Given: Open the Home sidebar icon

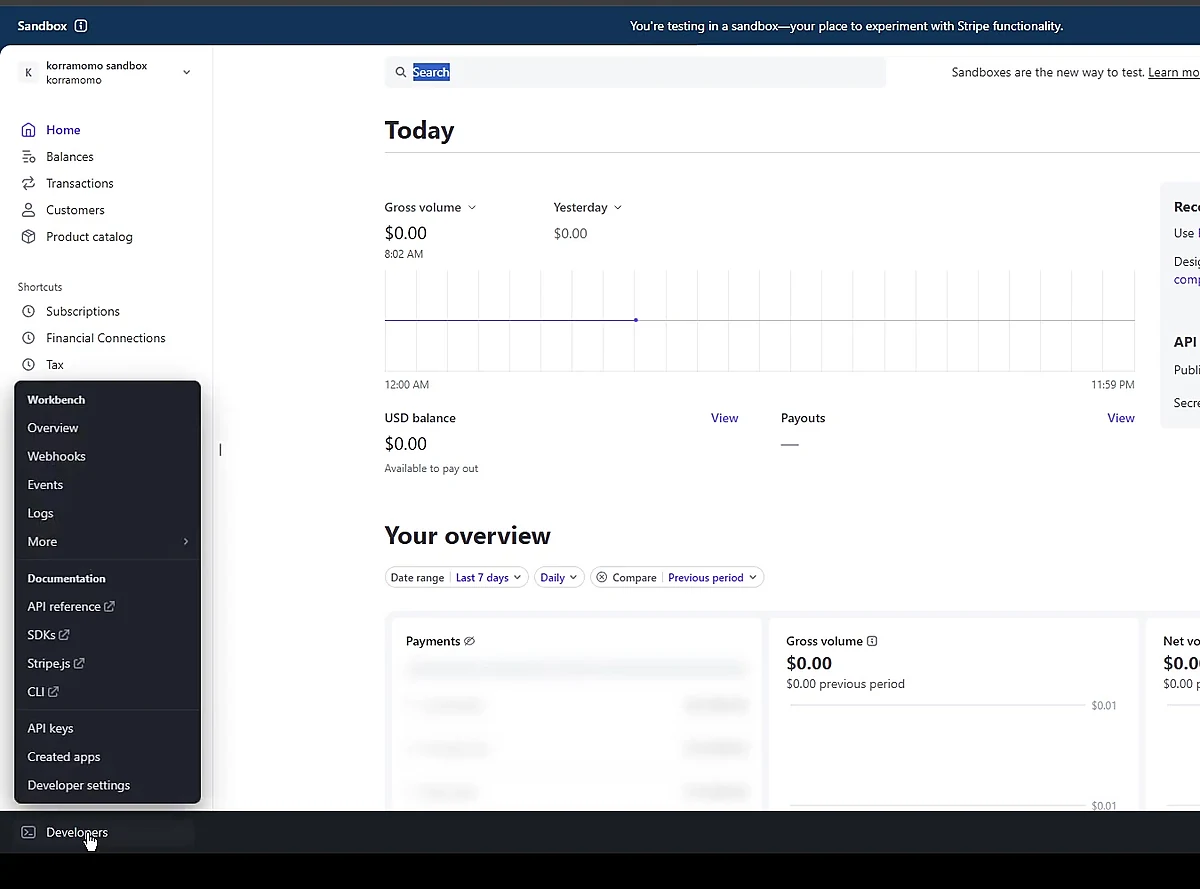Looking at the screenshot, I should click(x=29, y=130).
